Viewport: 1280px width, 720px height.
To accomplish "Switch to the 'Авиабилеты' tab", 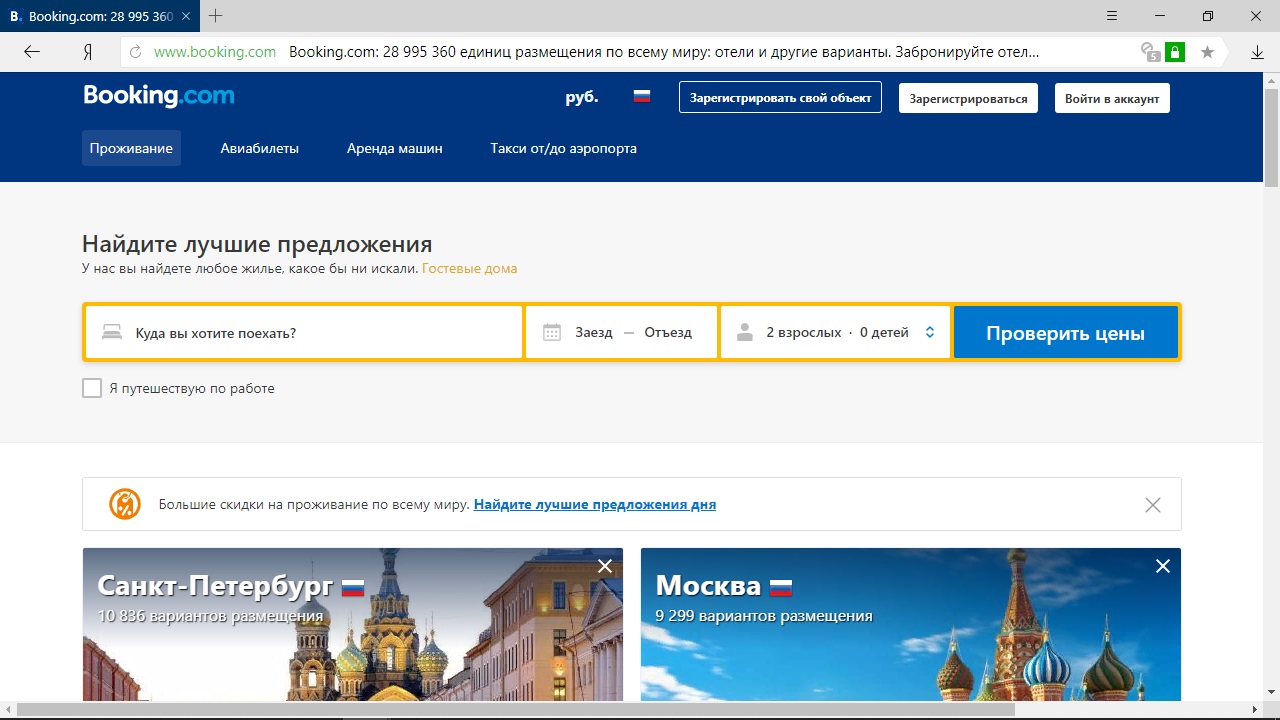I will coord(259,148).
